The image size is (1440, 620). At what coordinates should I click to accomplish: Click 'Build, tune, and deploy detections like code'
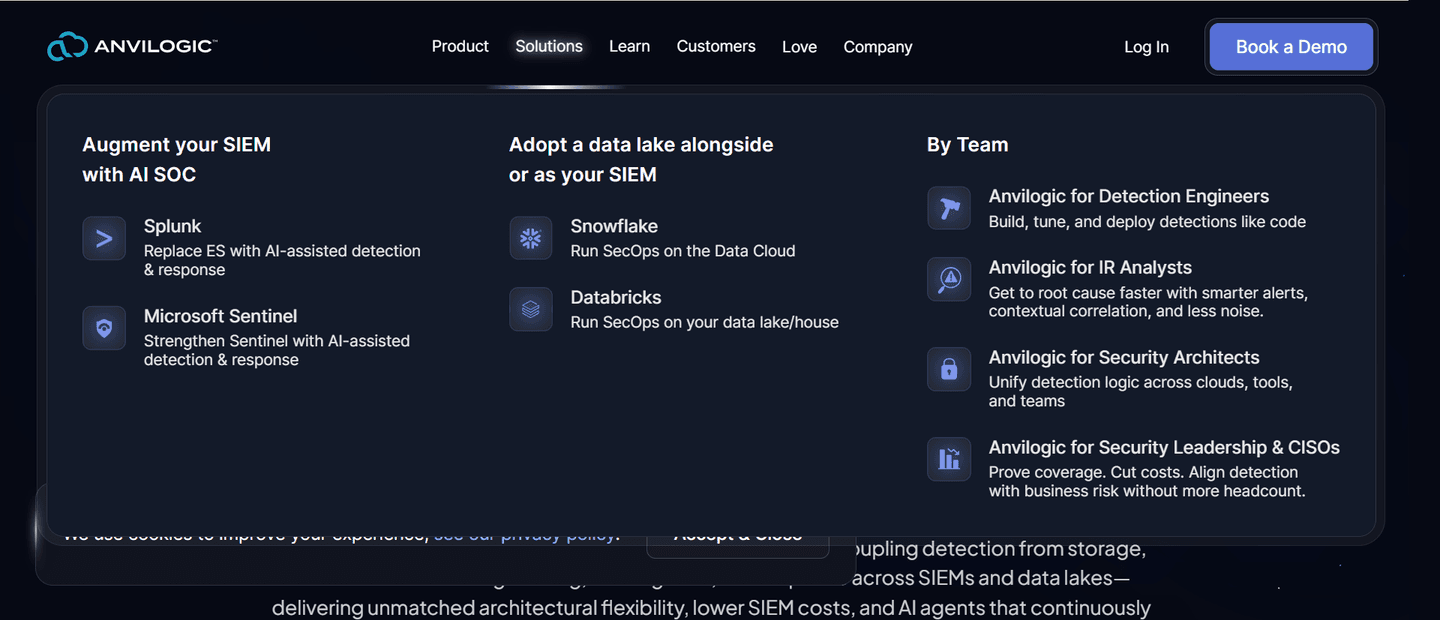click(x=1147, y=222)
